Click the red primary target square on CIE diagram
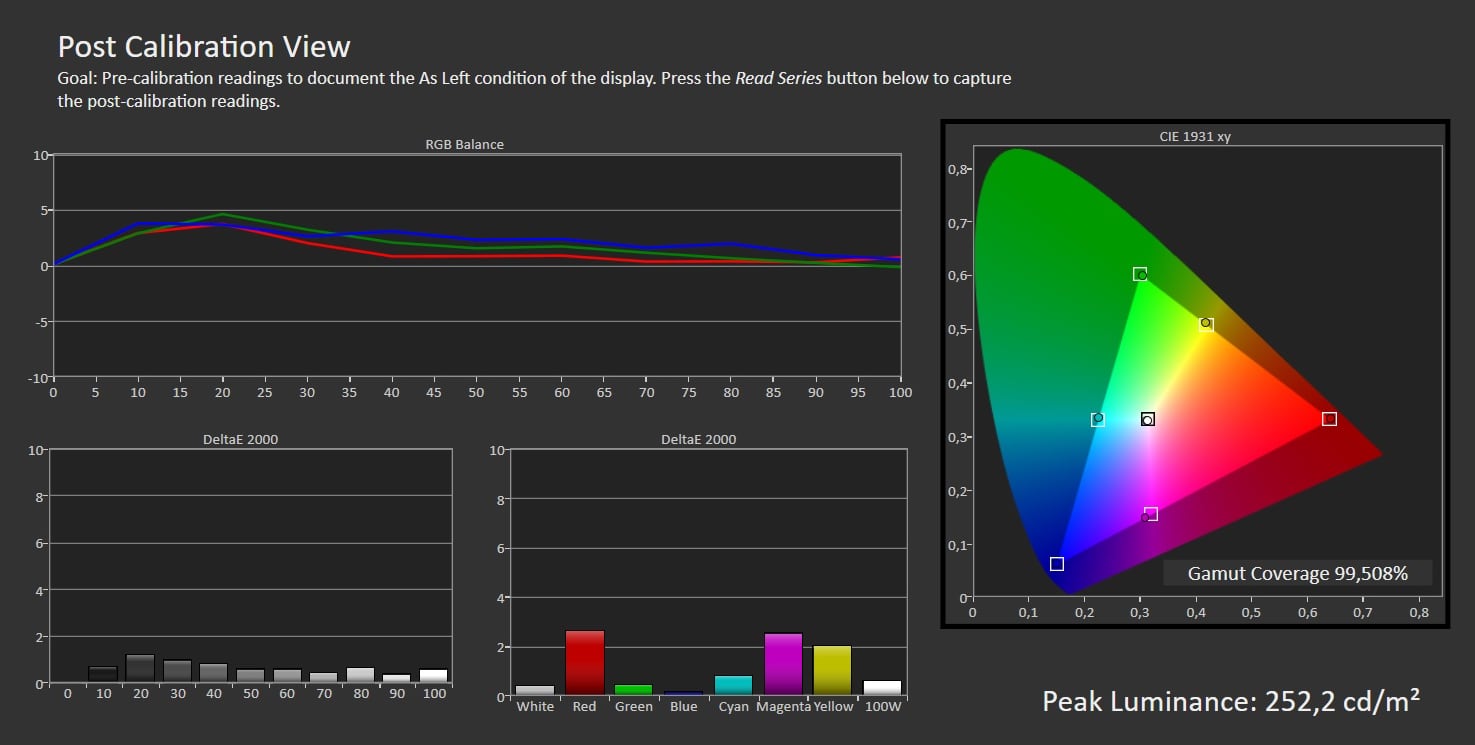This screenshot has height=745, width=1475. [1329, 419]
